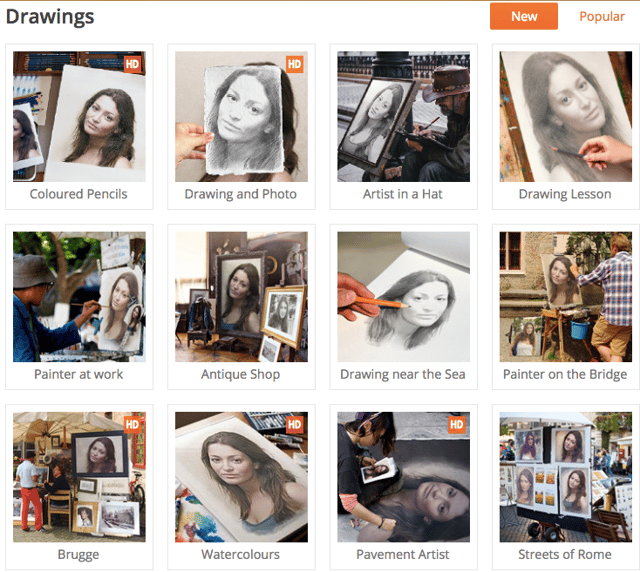Screen dimensions: 640x572
Task: Choose the Artist in a Hat thumbnail
Action: 403,116
